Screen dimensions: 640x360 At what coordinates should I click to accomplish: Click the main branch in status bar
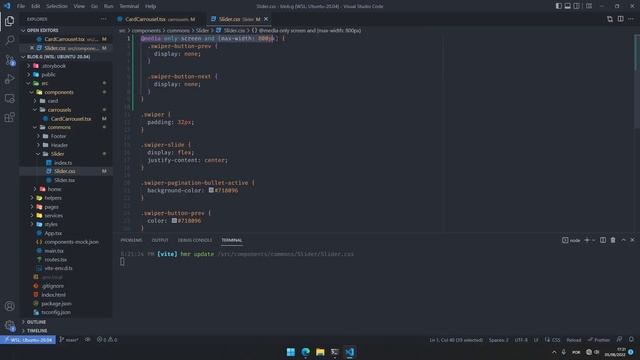coord(69,340)
